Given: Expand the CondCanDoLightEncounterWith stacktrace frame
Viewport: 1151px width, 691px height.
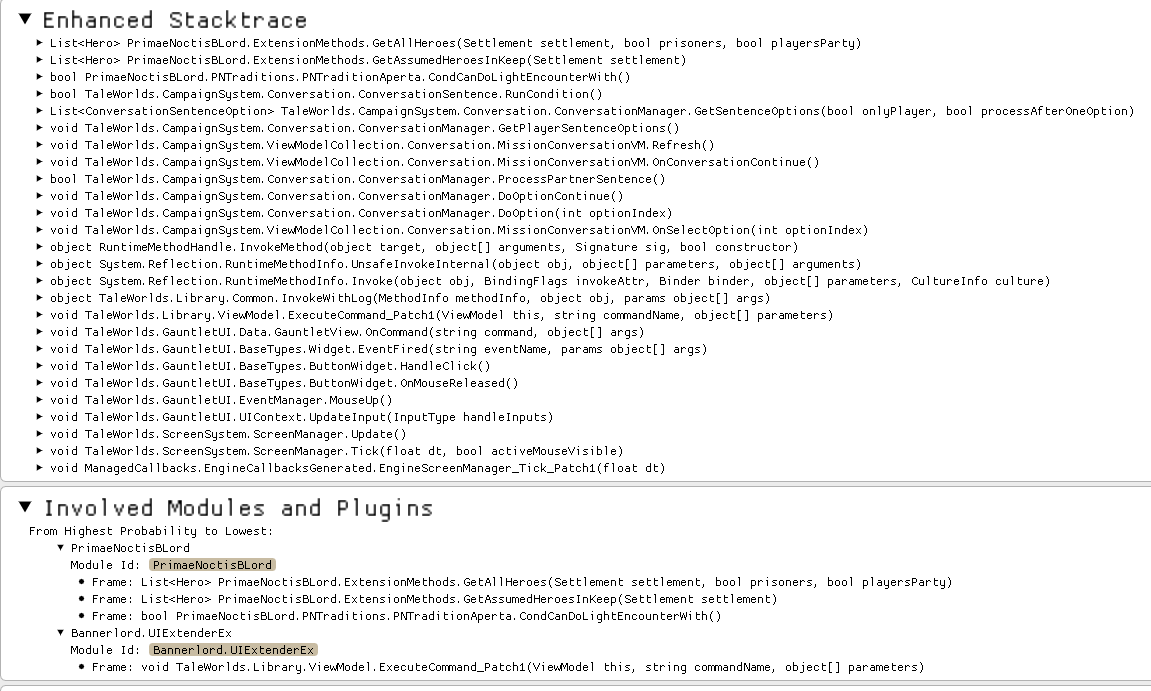Looking at the screenshot, I should [40, 77].
